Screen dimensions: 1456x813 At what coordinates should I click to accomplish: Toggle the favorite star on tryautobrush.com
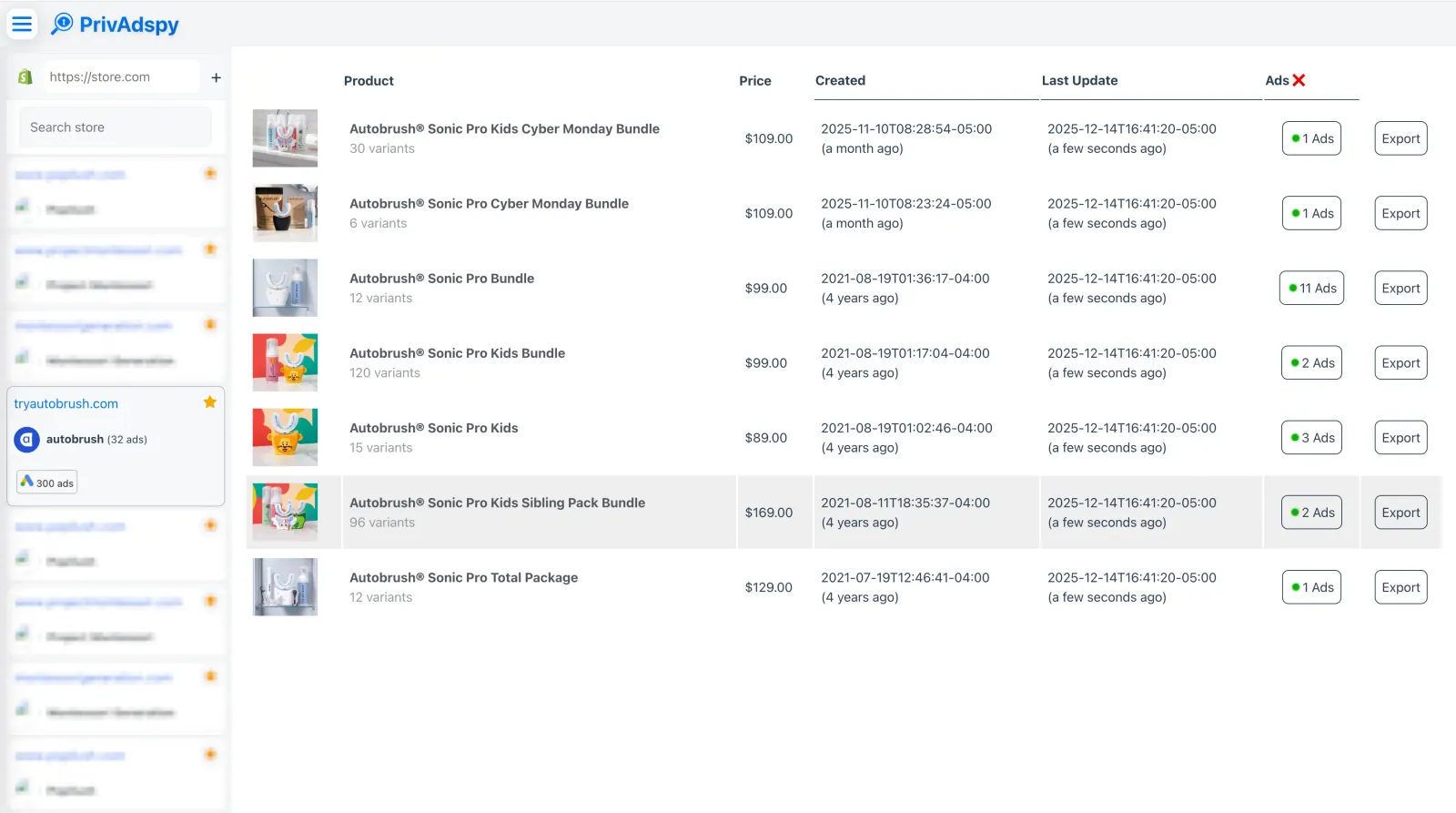tap(210, 401)
